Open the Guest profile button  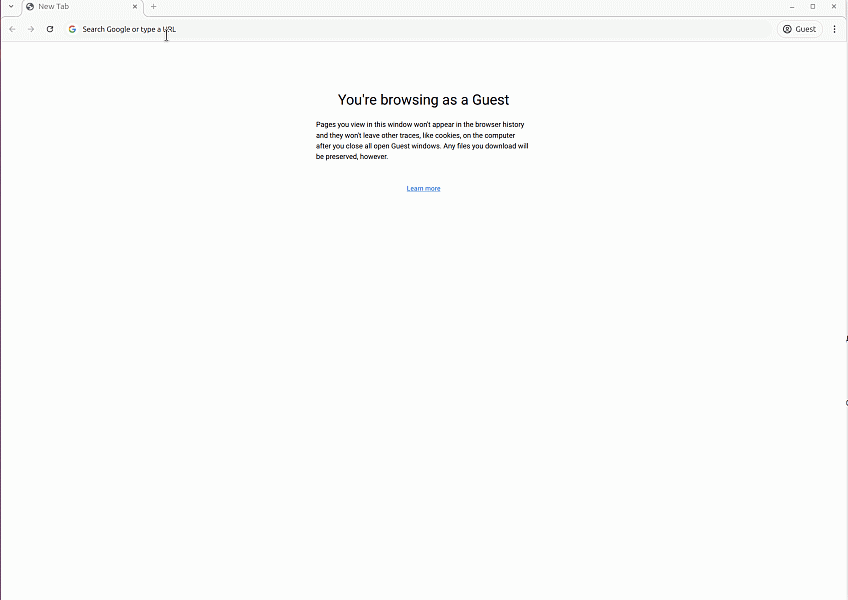point(799,29)
